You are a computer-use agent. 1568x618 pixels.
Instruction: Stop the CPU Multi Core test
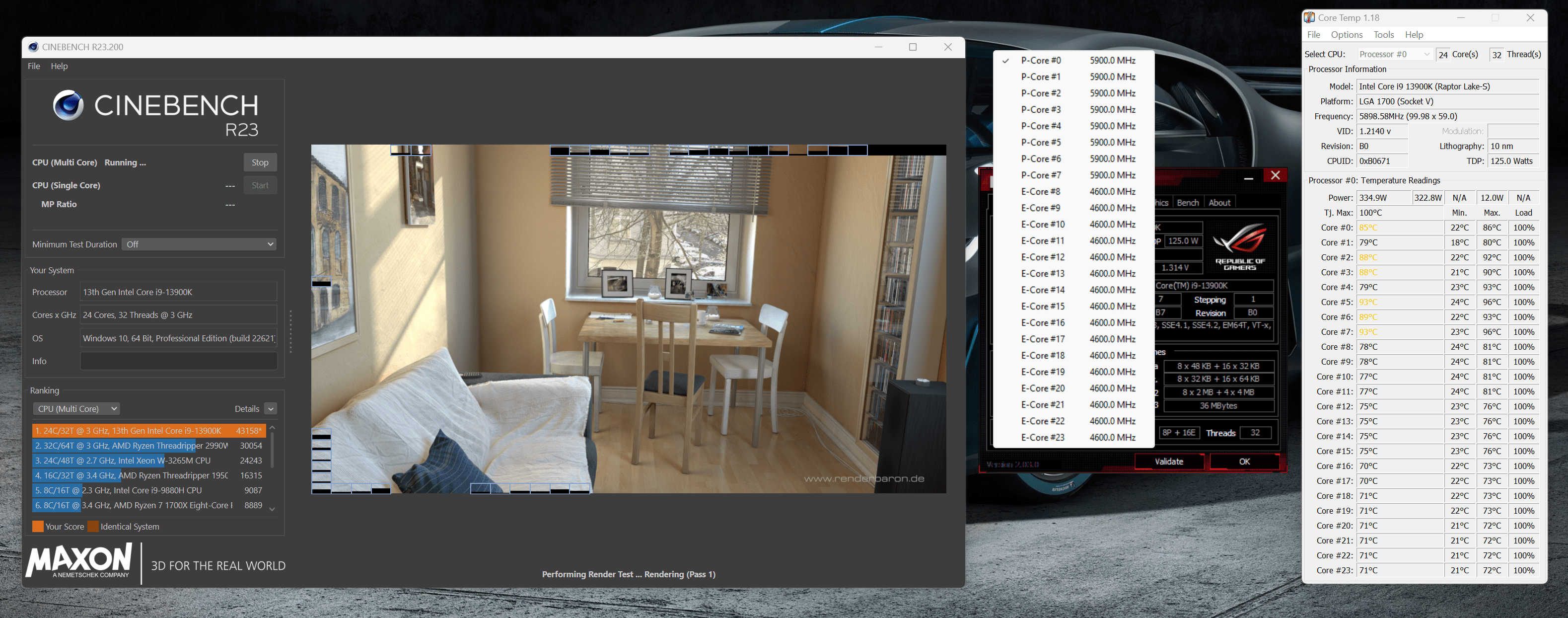(x=260, y=162)
